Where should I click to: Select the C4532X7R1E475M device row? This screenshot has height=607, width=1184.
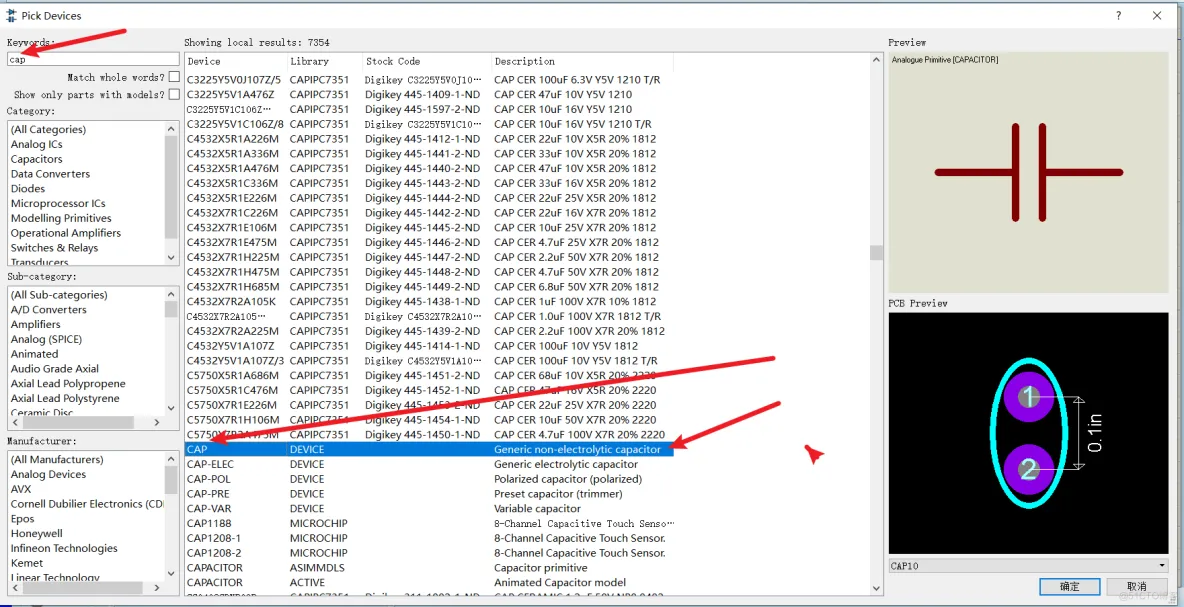[x=429, y=242]
